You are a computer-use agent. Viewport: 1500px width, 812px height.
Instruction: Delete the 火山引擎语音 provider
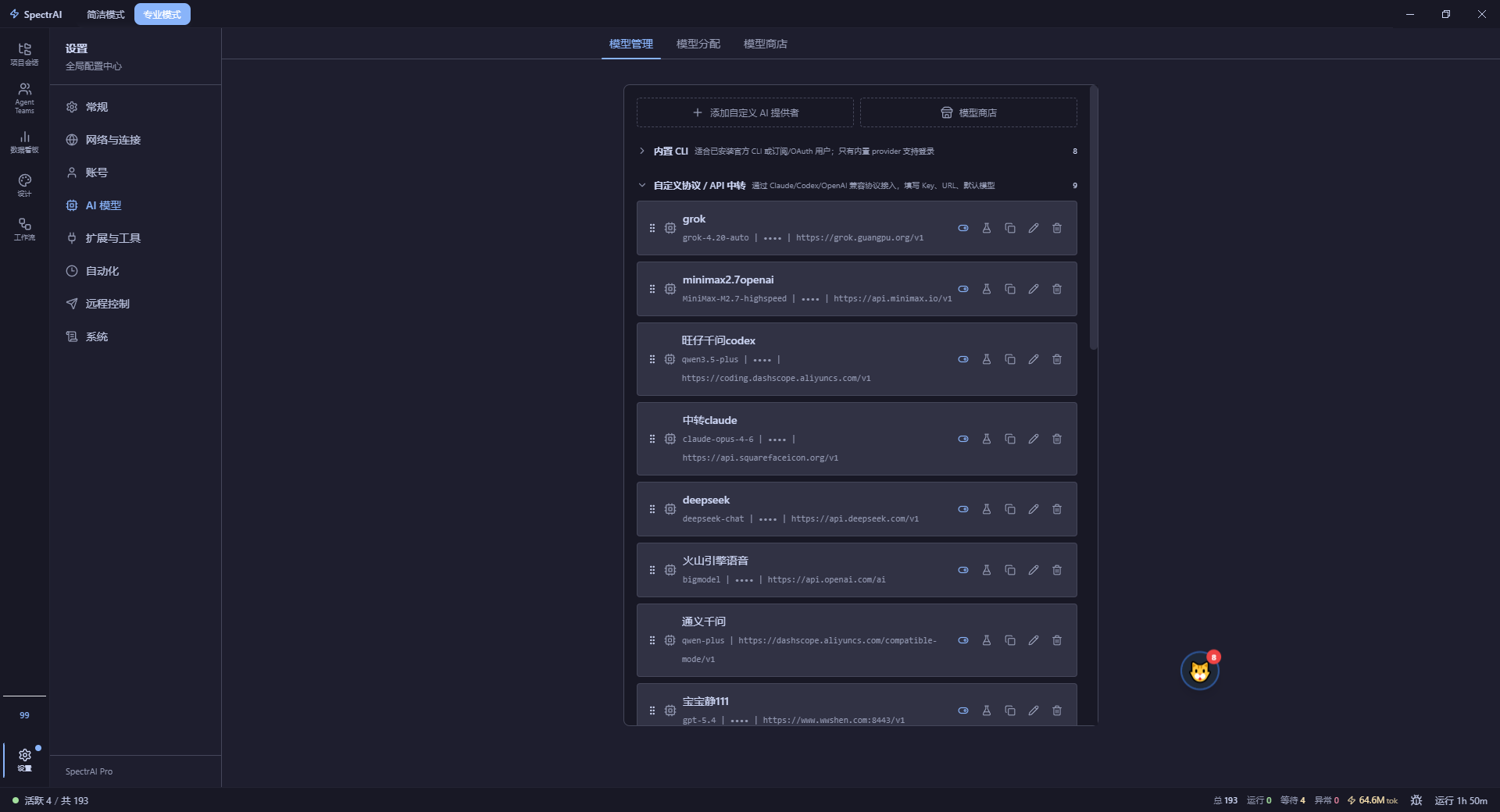[1057, 570]
